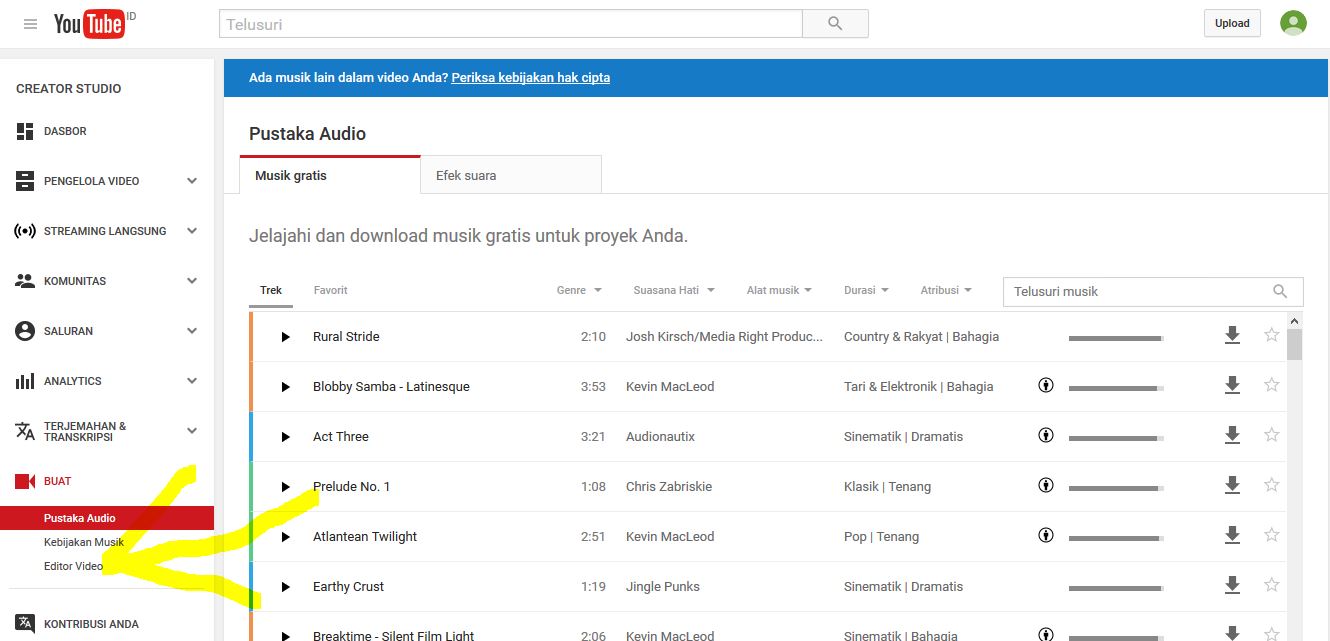Click the Upload button
The height and width of the screenshot is (641, 1330).
tap(1232, 23)
